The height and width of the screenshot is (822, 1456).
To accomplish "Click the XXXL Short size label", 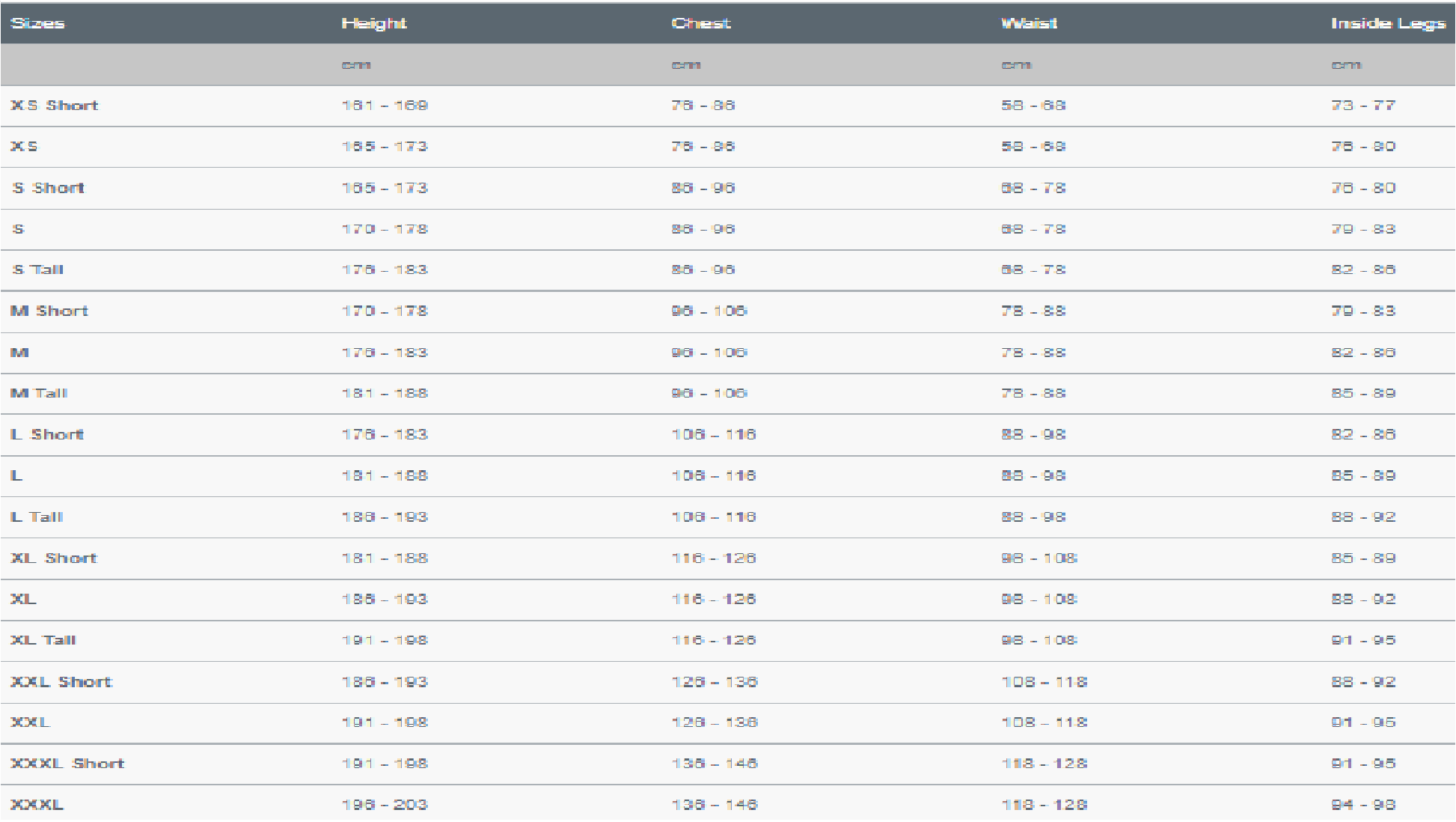I will click(67, 764).
